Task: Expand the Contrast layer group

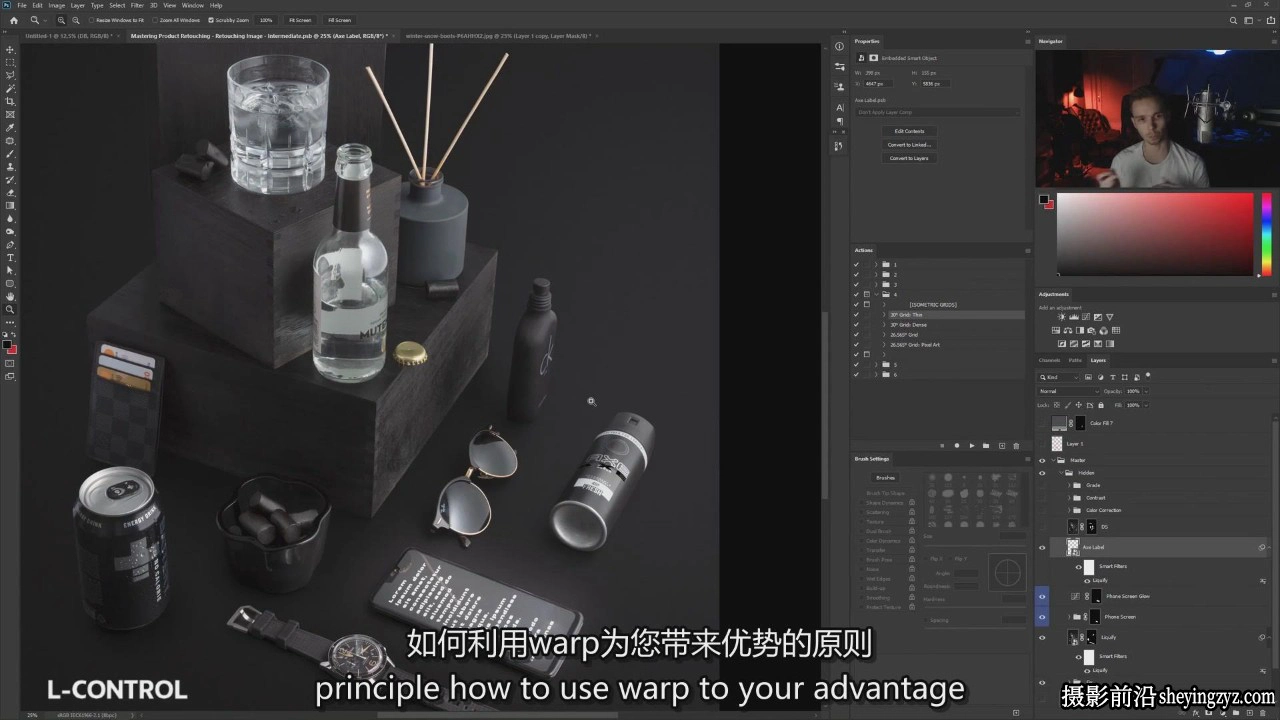Action: point(1071,497)
